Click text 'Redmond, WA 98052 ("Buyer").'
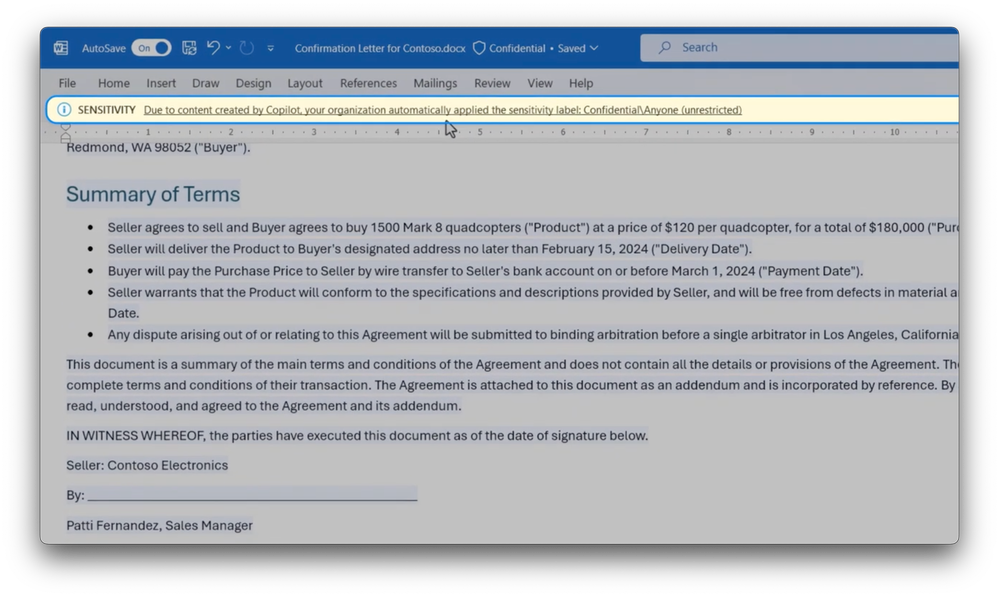The width and height of the screenshot is (999, 597). (158, 148)
